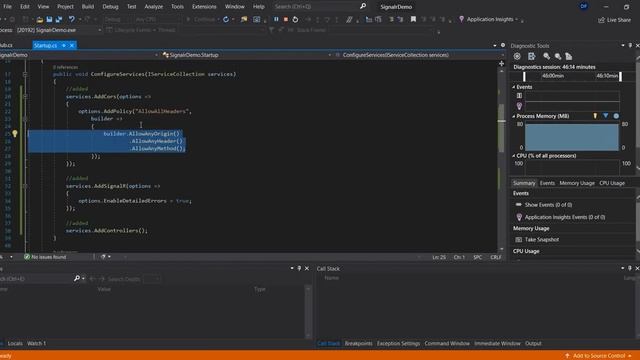
Task: Switch to Immediate Window tab
Action: [x=497, y=343]
